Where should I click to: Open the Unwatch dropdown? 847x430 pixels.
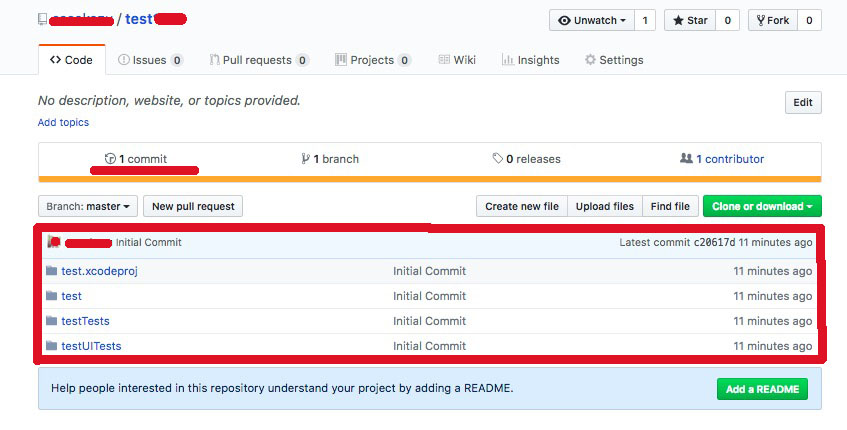click(592, 21)
